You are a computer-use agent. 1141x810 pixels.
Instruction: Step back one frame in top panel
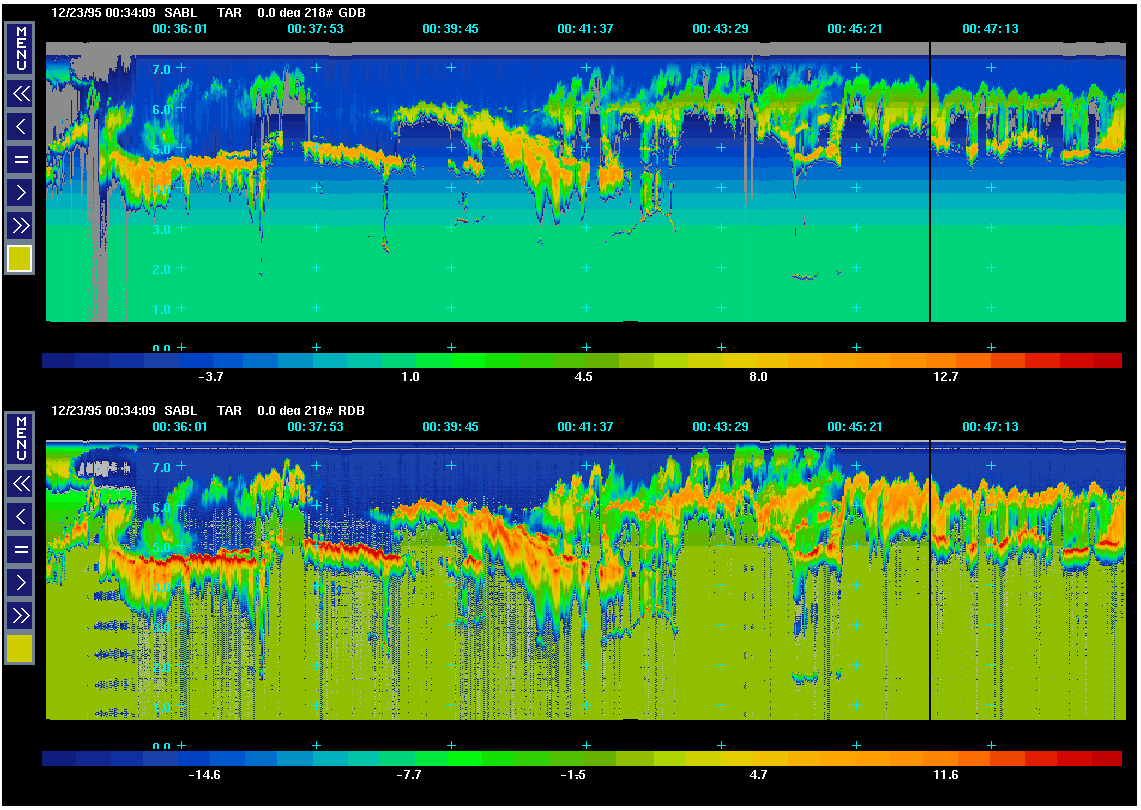[x=19, y=126]
